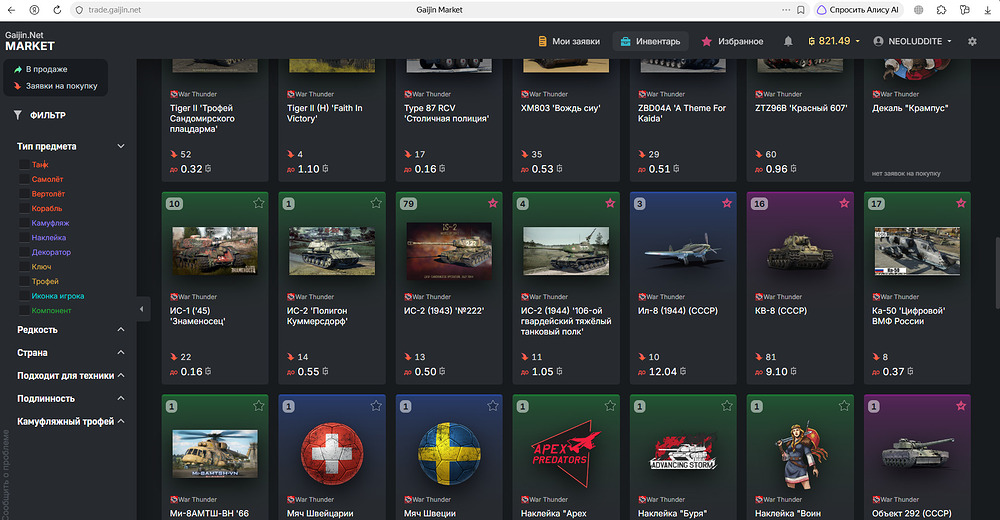Favorite the Мяч Швейцарии star

(x=376, y=405)
